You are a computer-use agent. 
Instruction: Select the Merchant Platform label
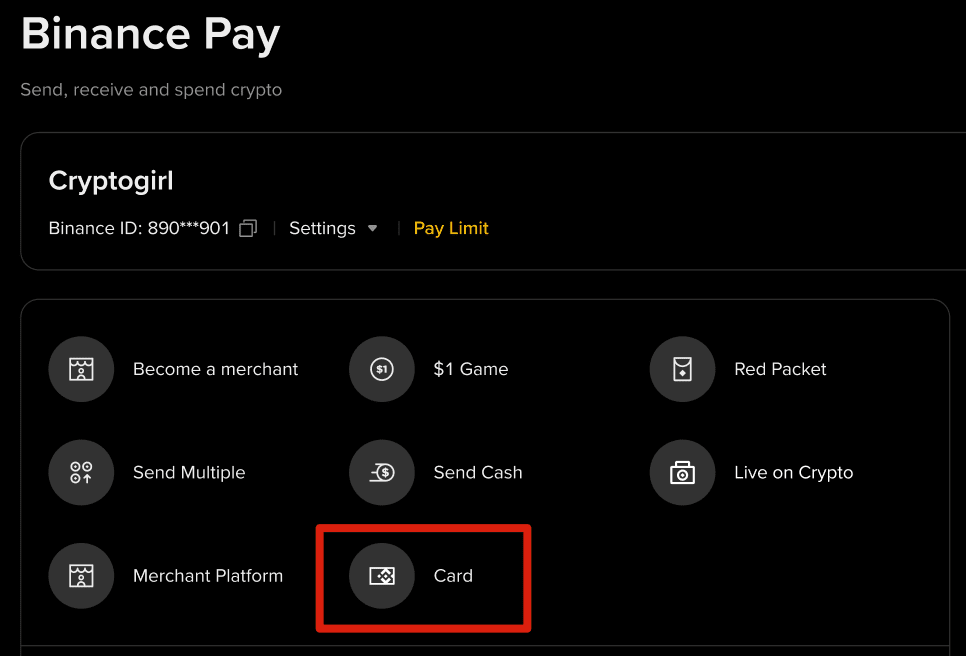click(208, 576)
